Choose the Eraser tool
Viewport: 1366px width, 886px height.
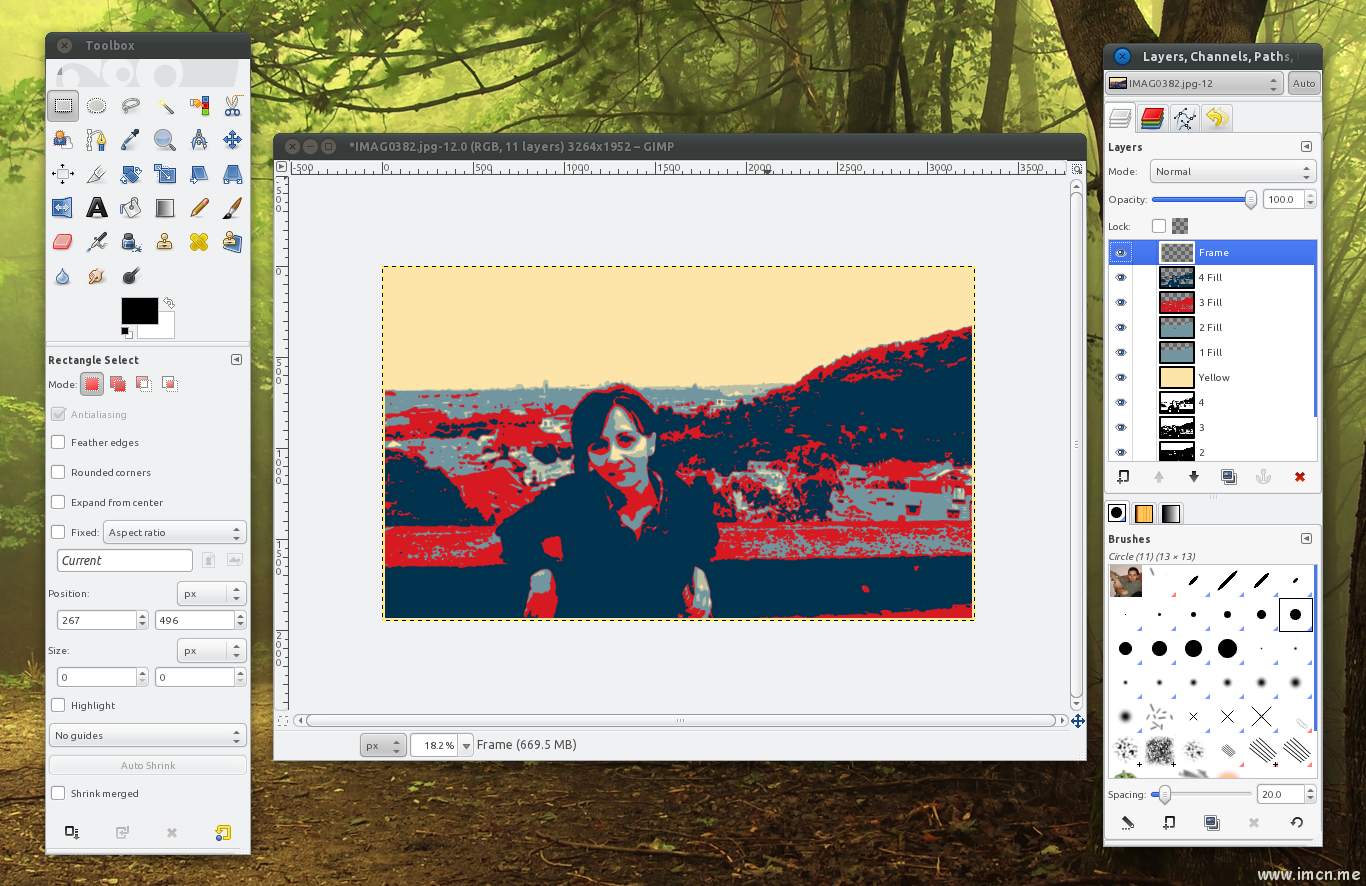pos(63,242)
